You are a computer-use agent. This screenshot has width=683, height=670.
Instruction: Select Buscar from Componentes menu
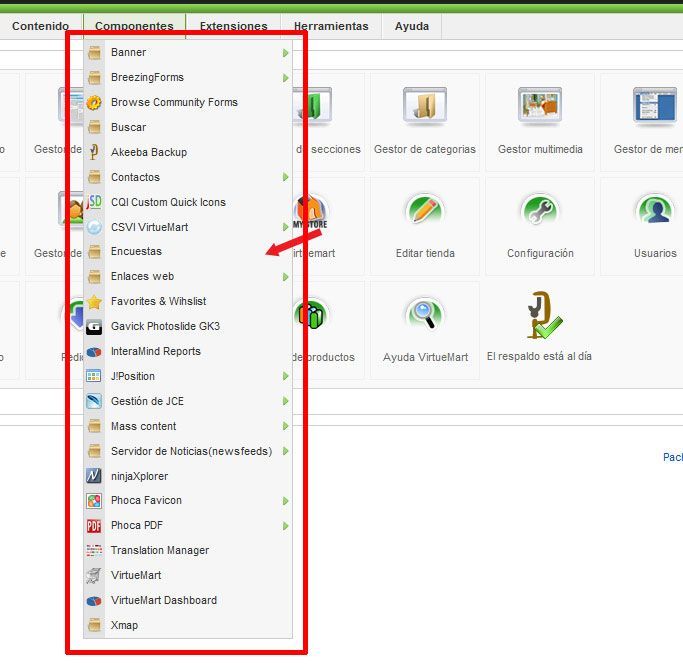[188, 127]
